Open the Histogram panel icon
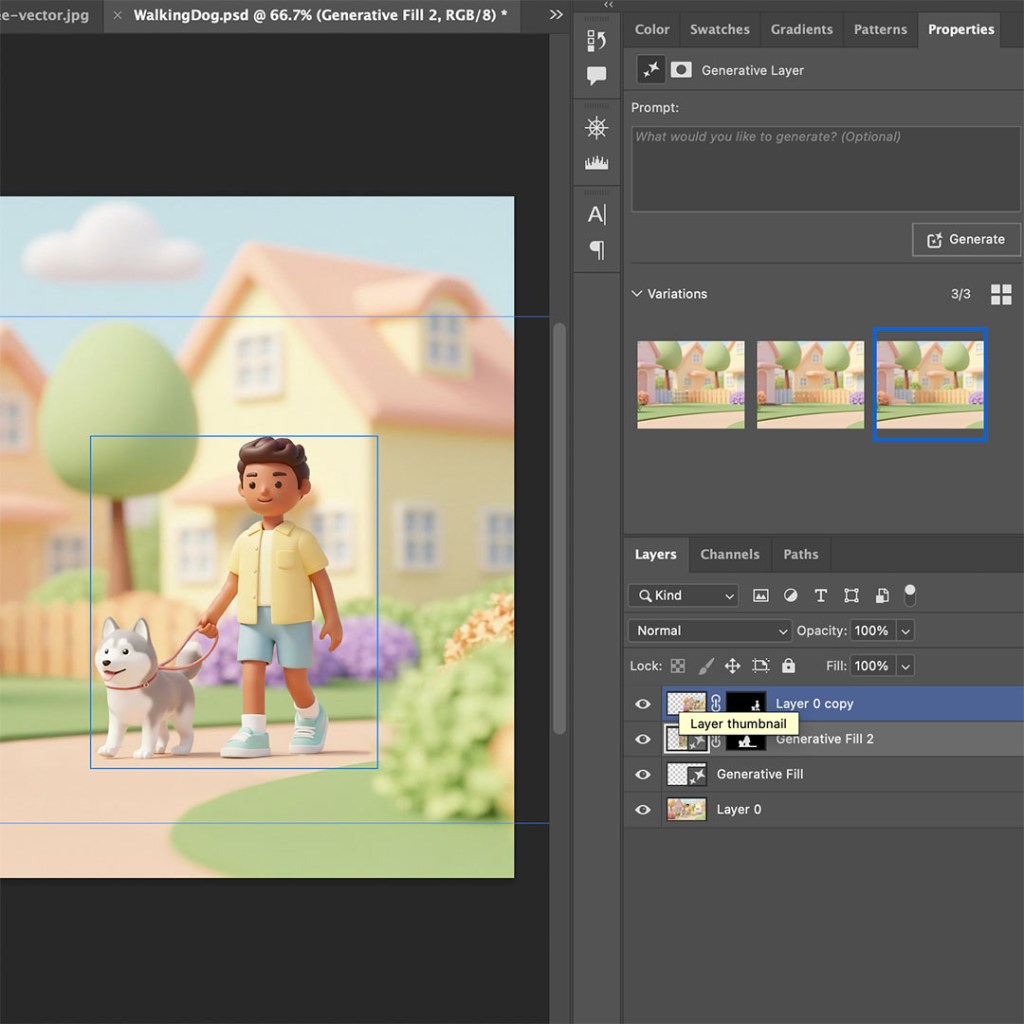 [597, 162]
